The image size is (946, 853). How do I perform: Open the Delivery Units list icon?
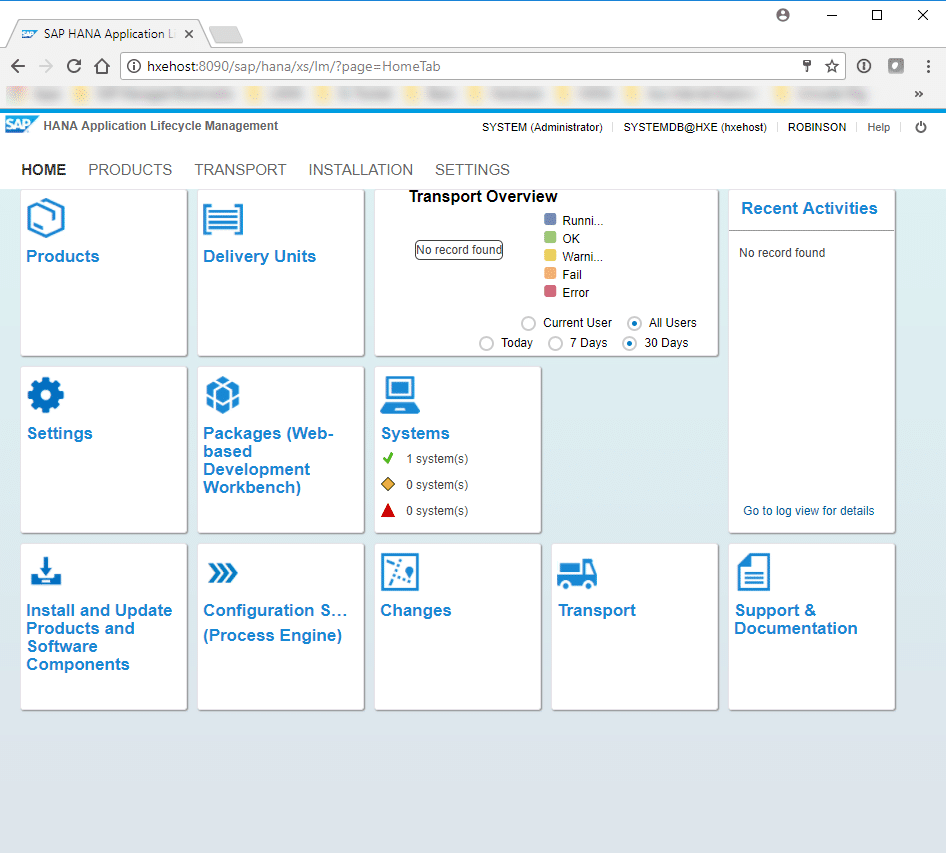[x=223, y=219]
